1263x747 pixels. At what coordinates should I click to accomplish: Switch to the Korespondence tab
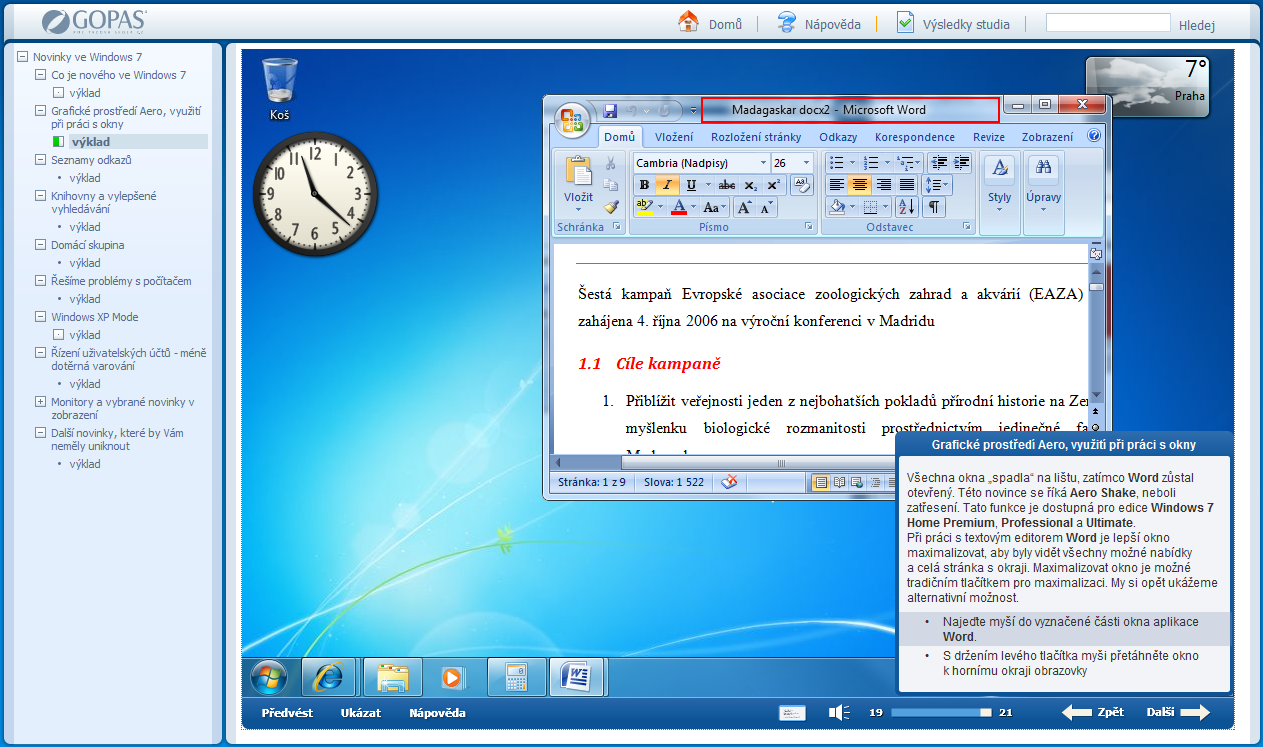(915, 137)
